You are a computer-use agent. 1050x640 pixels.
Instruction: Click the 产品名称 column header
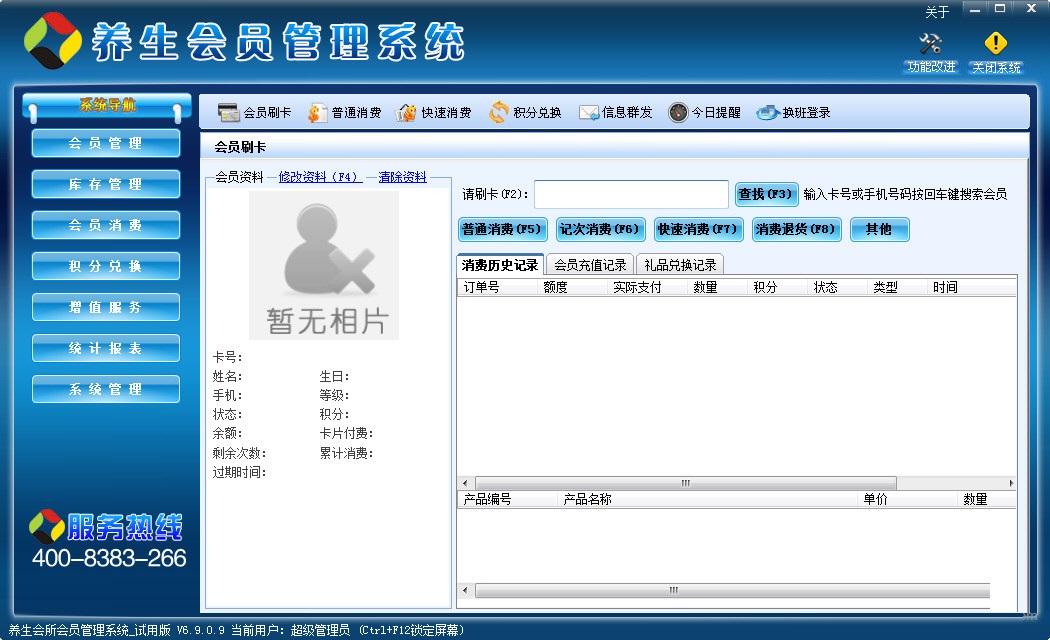point(707,499)
